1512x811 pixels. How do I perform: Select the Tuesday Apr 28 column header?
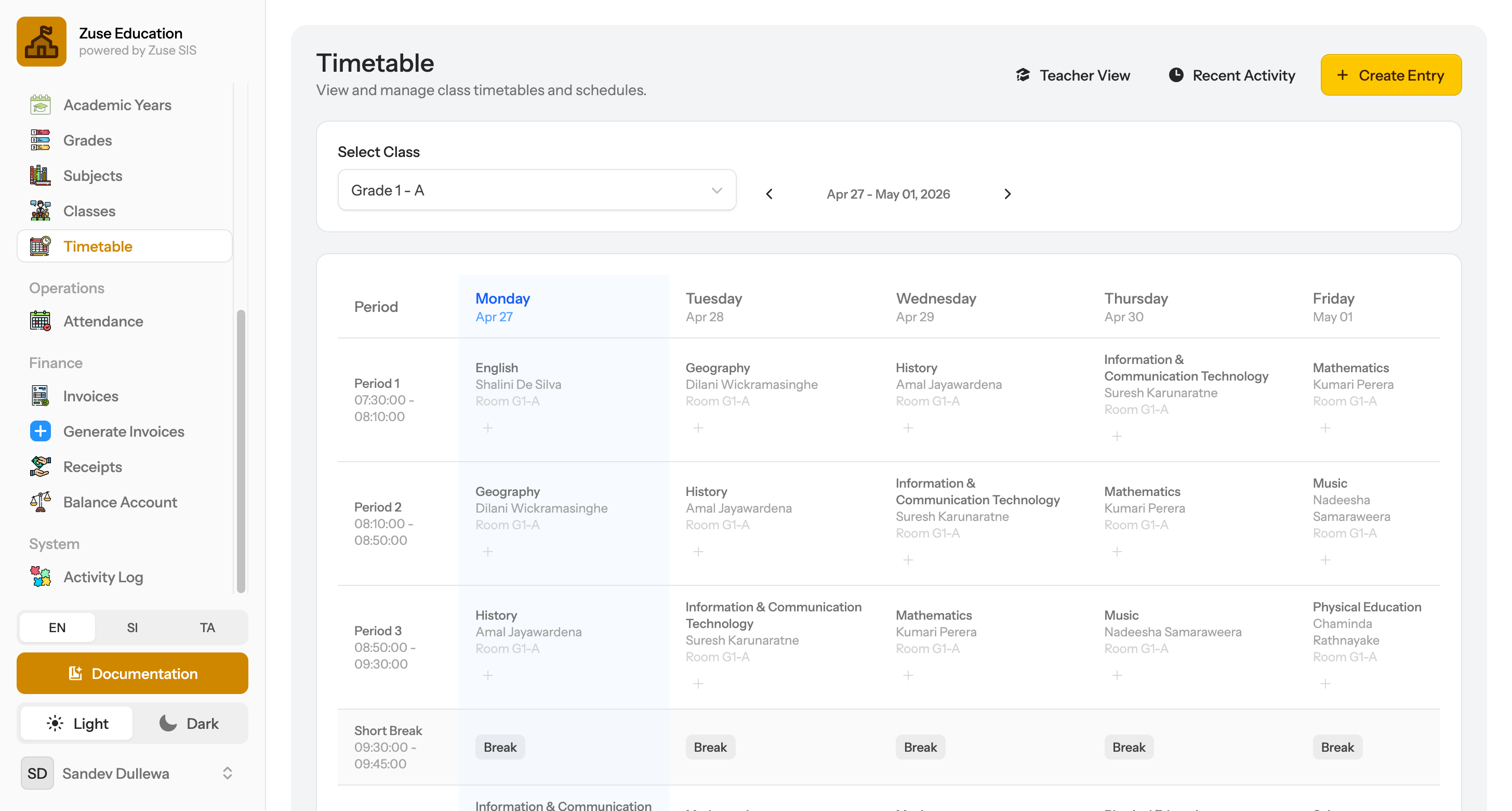pos(774,307)
